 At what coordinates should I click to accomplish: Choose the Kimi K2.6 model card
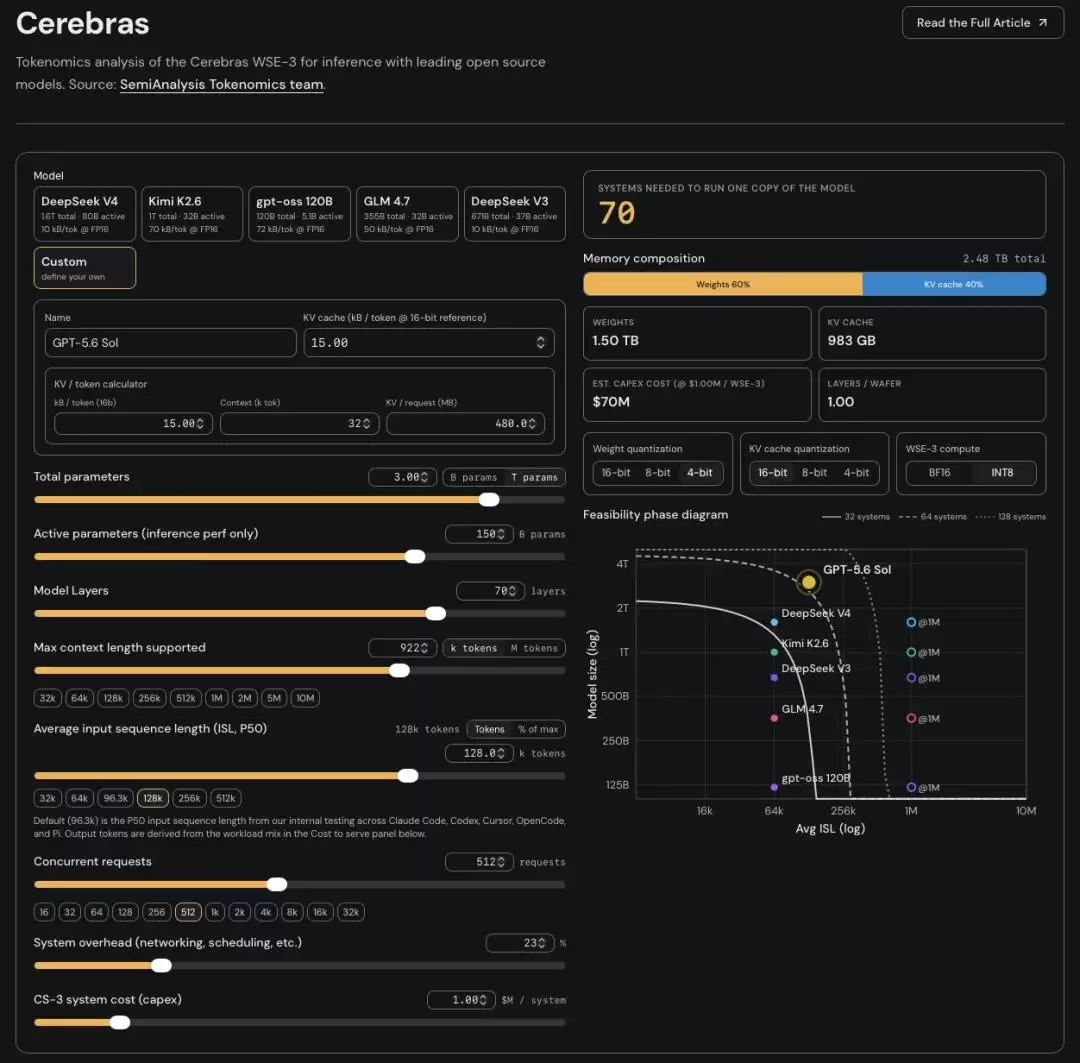tap(191, 214)
